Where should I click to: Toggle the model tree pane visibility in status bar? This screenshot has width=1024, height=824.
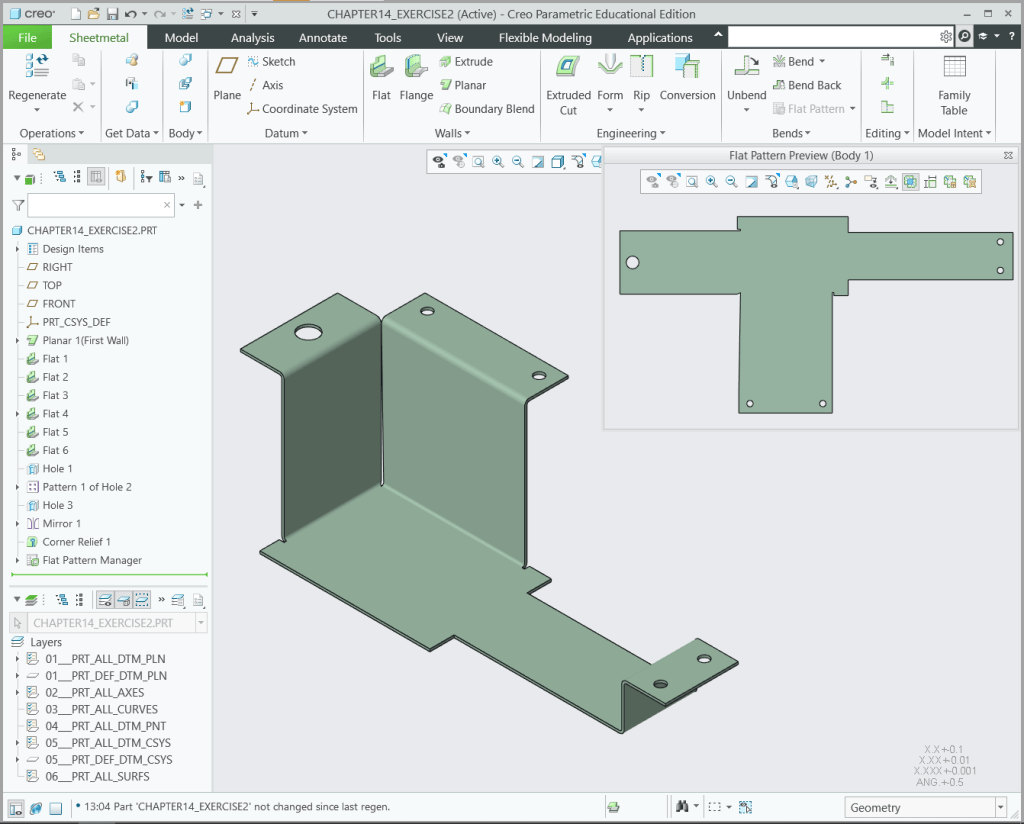tap(16, 808)
